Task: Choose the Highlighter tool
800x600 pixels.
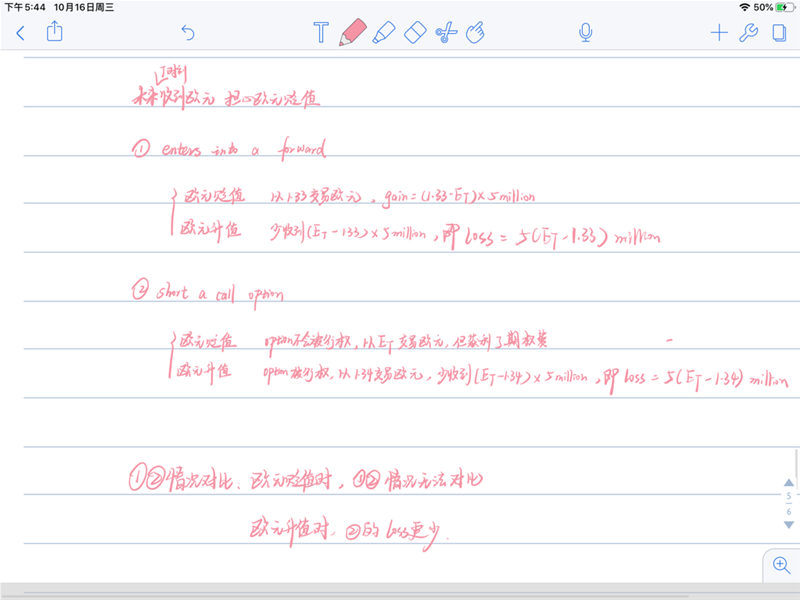Action: (383, 33)
